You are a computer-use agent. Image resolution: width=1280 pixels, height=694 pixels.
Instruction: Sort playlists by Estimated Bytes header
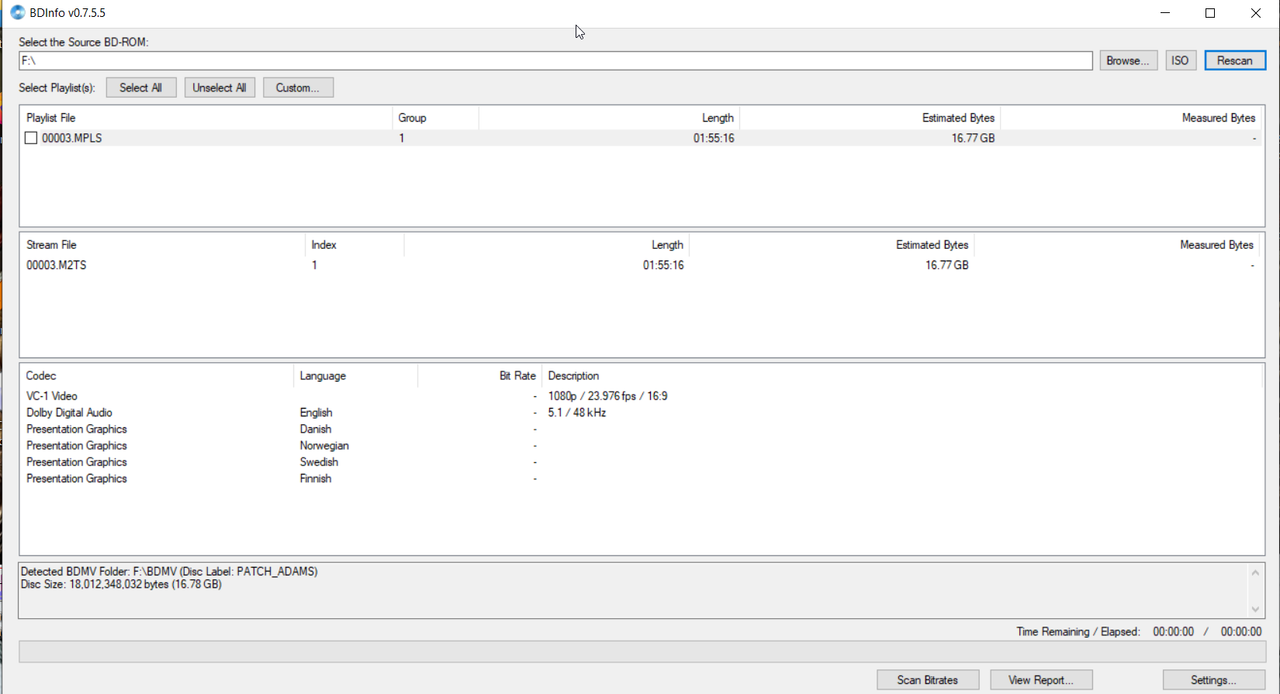tap(870, 118)
